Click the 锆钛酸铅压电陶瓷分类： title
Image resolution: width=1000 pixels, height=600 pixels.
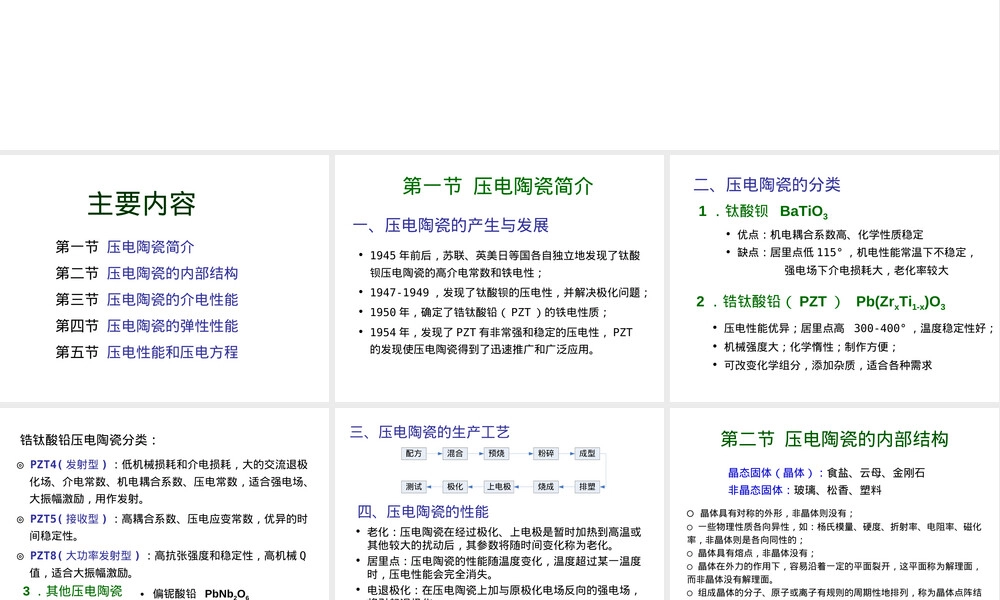(x=89, y=440)
